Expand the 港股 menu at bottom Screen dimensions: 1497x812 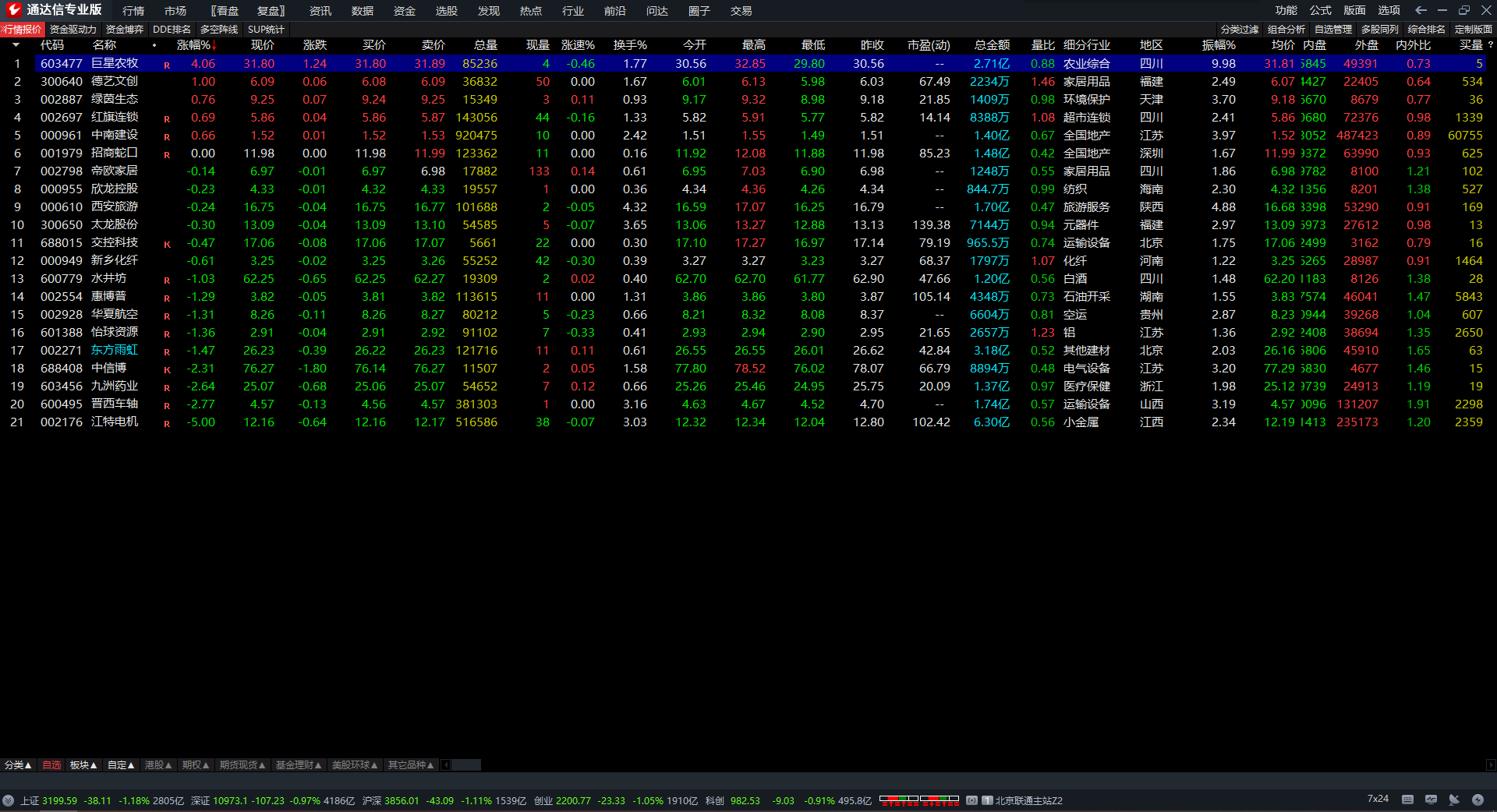point(158,765)
